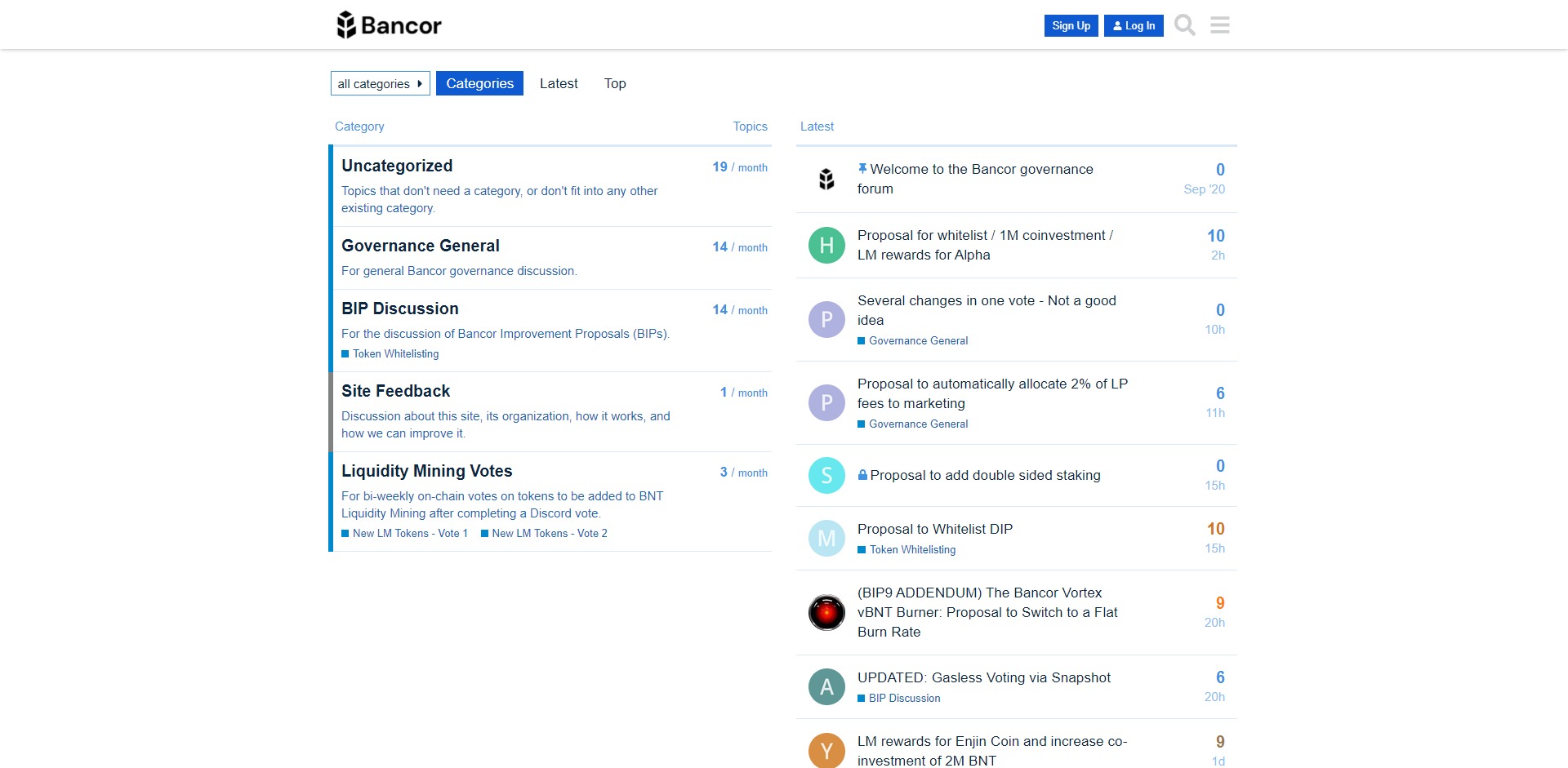Click the Bancor avatar on the Welcome topic

pos(826,179)
